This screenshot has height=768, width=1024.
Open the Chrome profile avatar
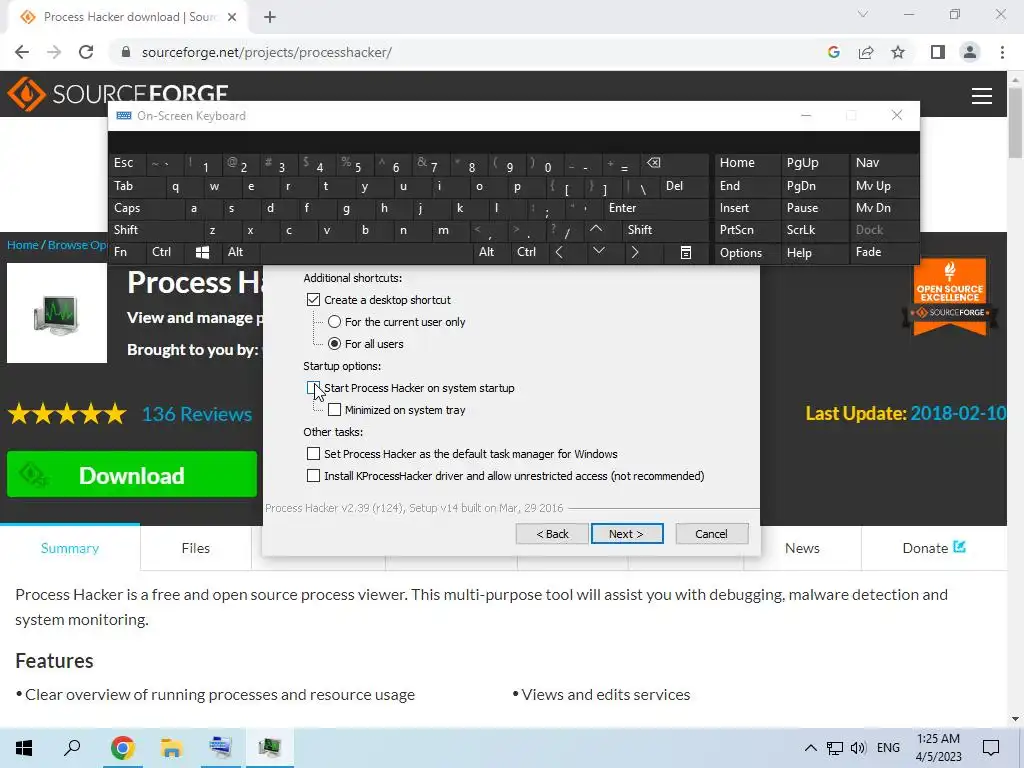click(x=970, y=52)
